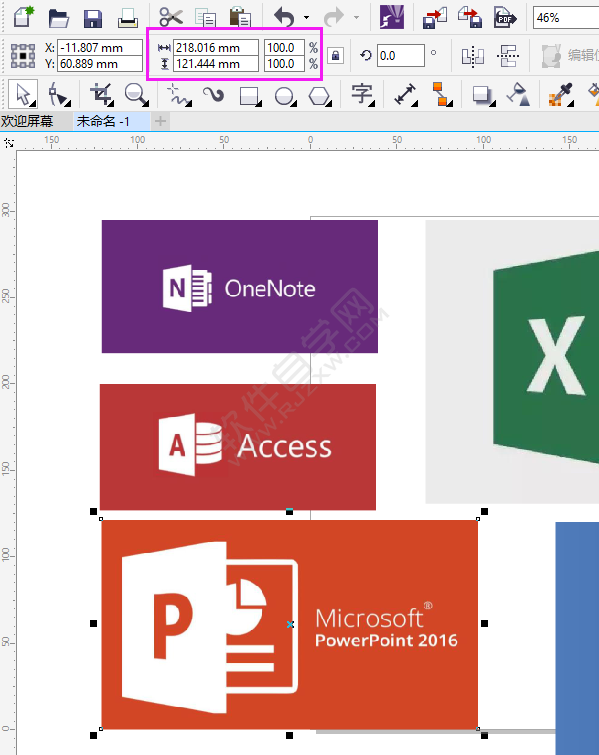
Task: Click the Mirror horizontally button
Action: click(472, 56)
